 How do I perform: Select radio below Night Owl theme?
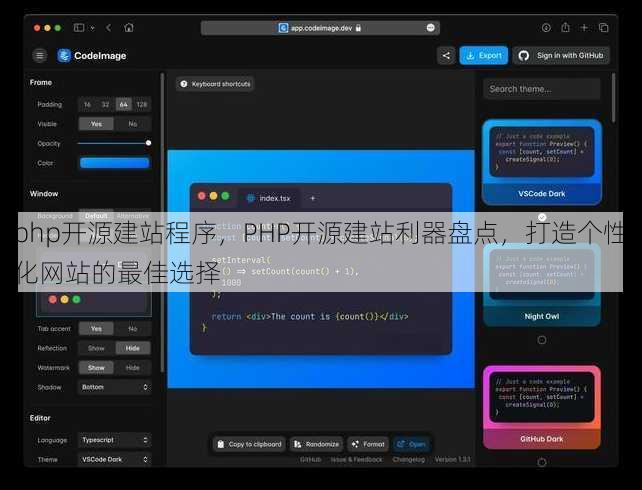pos(542,340)
